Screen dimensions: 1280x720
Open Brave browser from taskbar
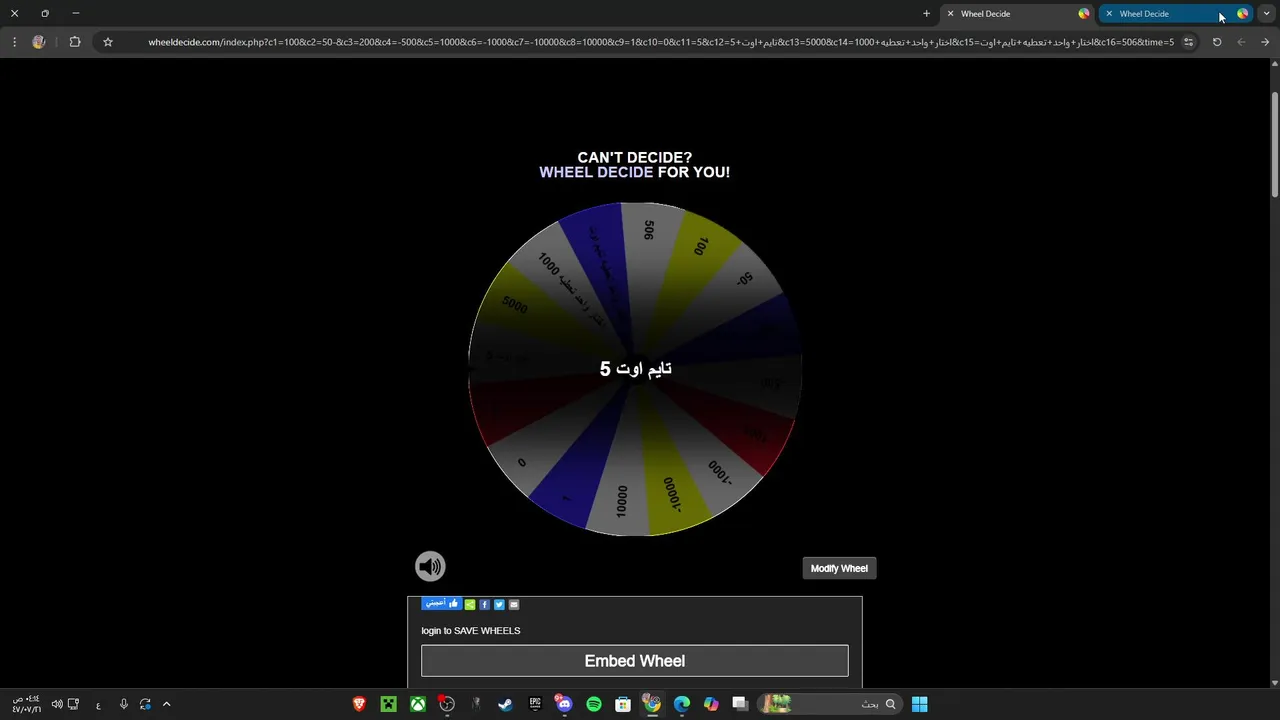click(359, 704)
